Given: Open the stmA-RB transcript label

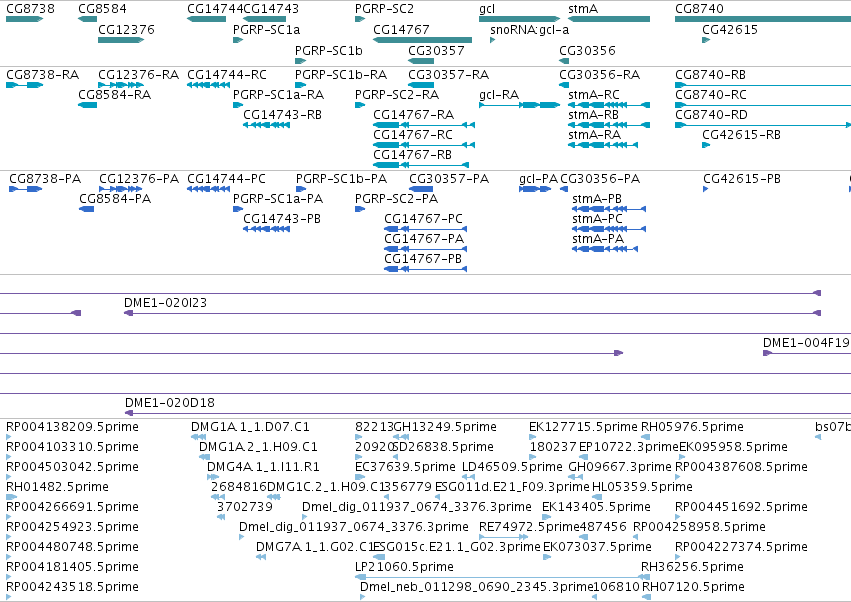Looking at the screenshot, I should (x=593, y=115).
